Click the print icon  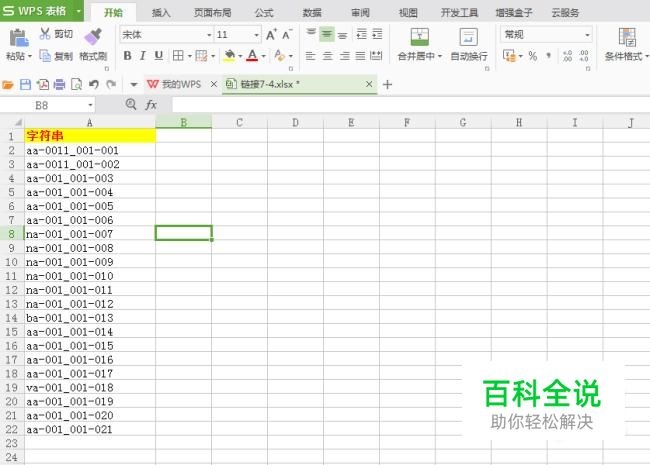(60, 85)
